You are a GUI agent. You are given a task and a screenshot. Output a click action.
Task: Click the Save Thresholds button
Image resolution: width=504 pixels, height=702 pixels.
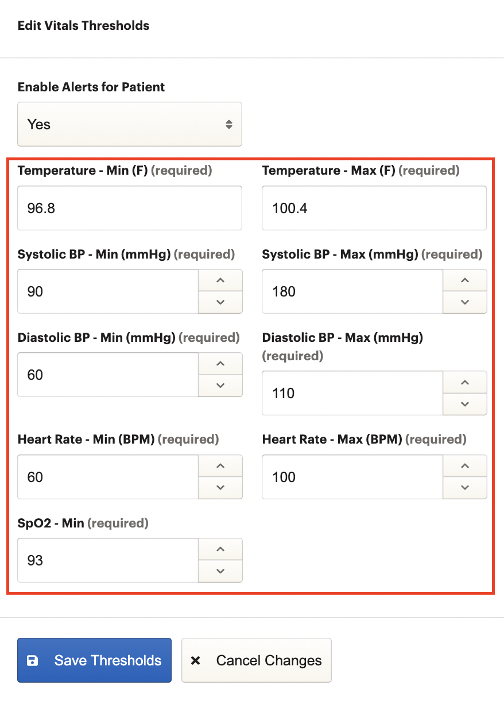coord(94,660)
